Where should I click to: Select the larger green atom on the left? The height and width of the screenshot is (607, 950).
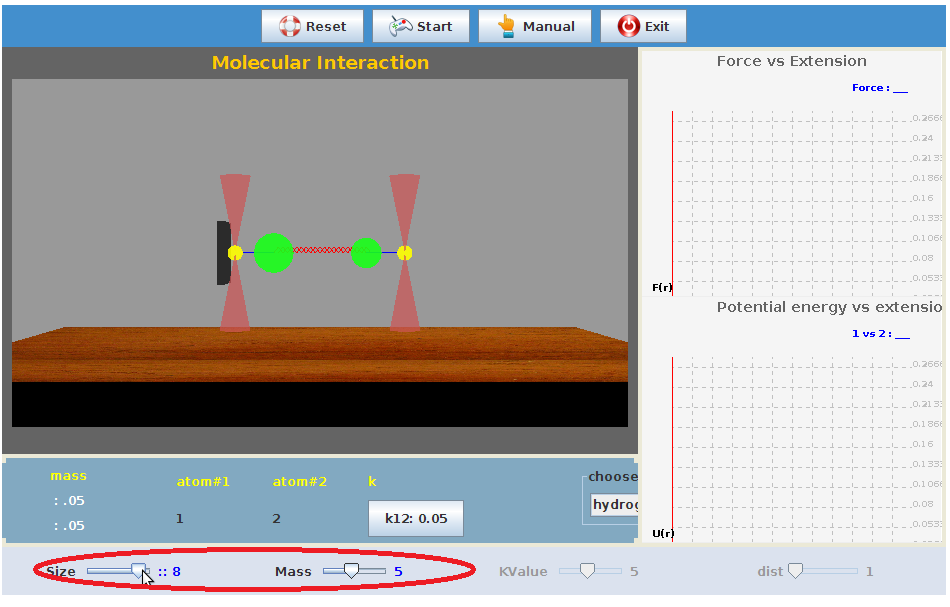point(273,253)
